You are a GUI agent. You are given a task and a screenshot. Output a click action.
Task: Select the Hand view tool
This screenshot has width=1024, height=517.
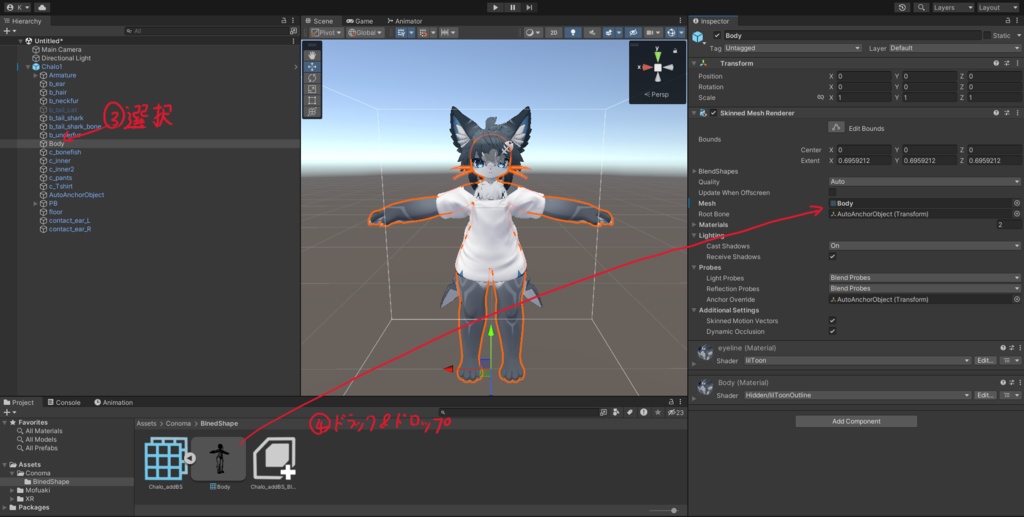312,55
